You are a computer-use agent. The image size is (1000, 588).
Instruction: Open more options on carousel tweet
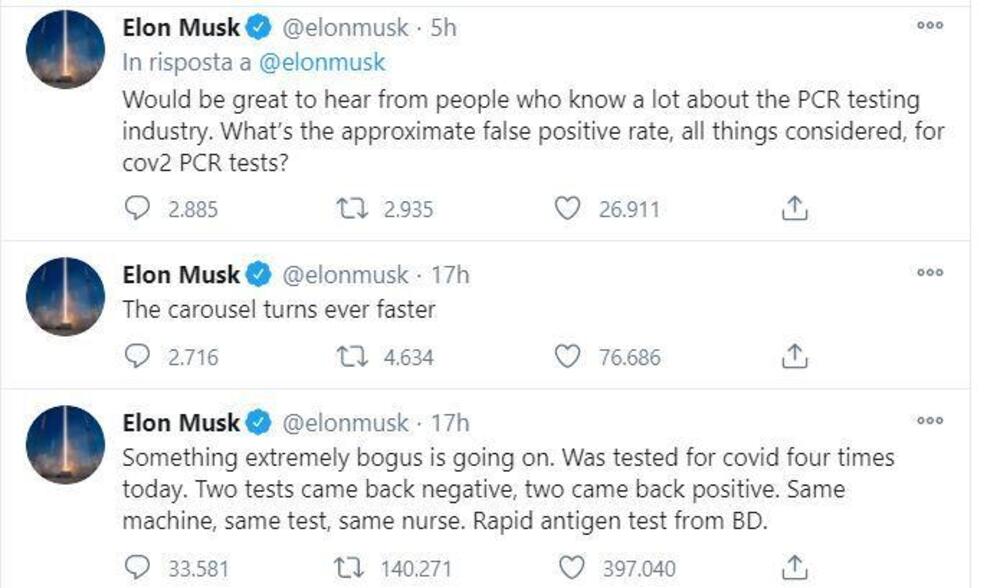[930, 272]
